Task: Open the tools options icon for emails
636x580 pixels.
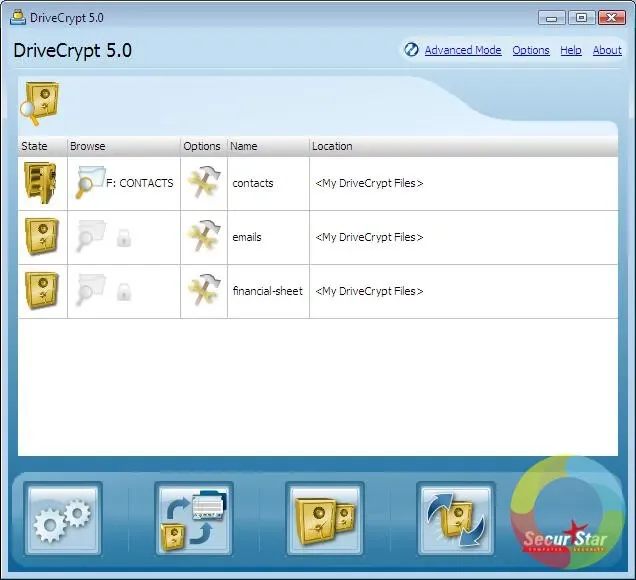Action: pos(204,236)
